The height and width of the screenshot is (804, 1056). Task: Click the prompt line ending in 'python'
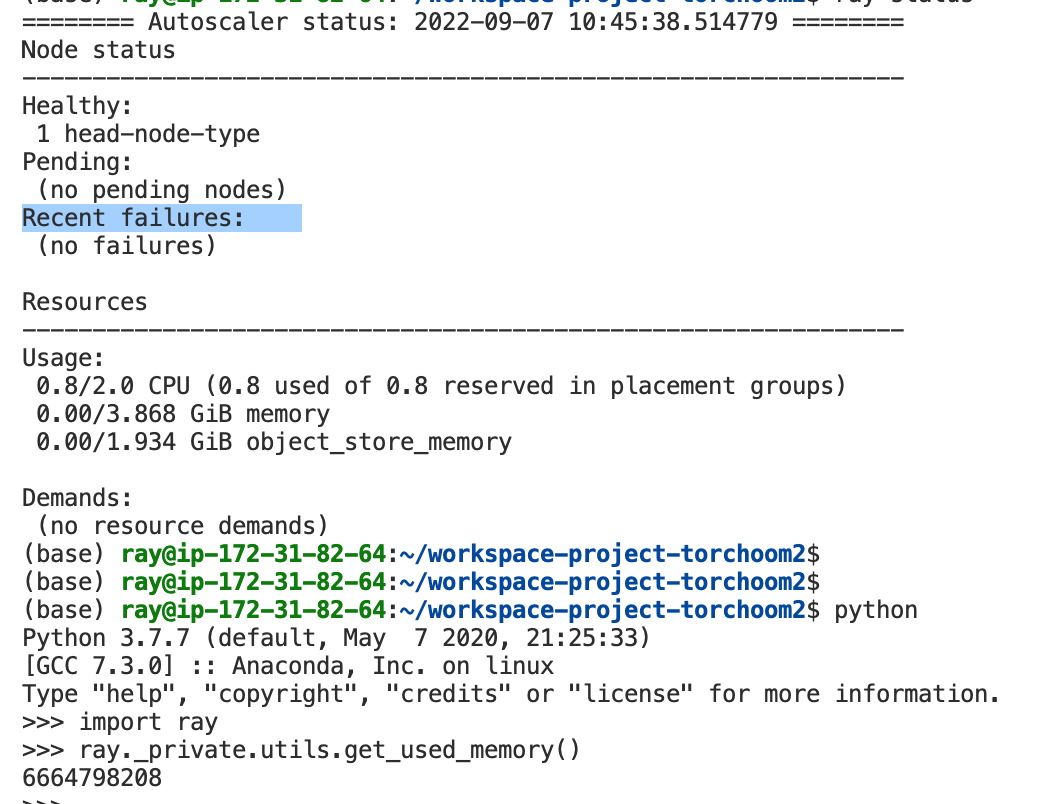coord(470,610)
